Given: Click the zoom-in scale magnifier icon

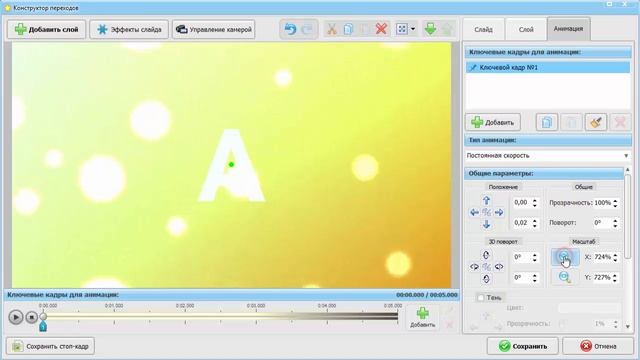Looking at the screenshot, I should pos(565,257).
